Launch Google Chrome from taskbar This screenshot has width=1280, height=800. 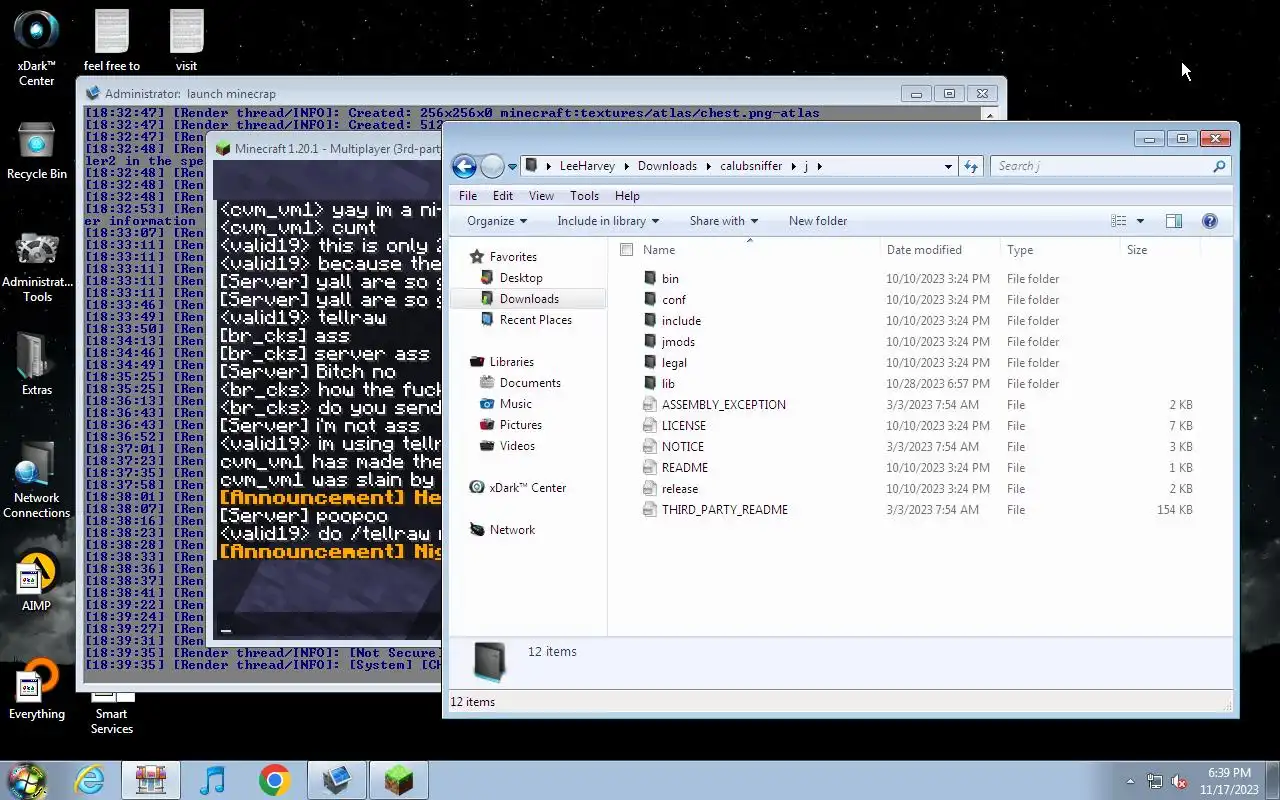click(274, 780)
